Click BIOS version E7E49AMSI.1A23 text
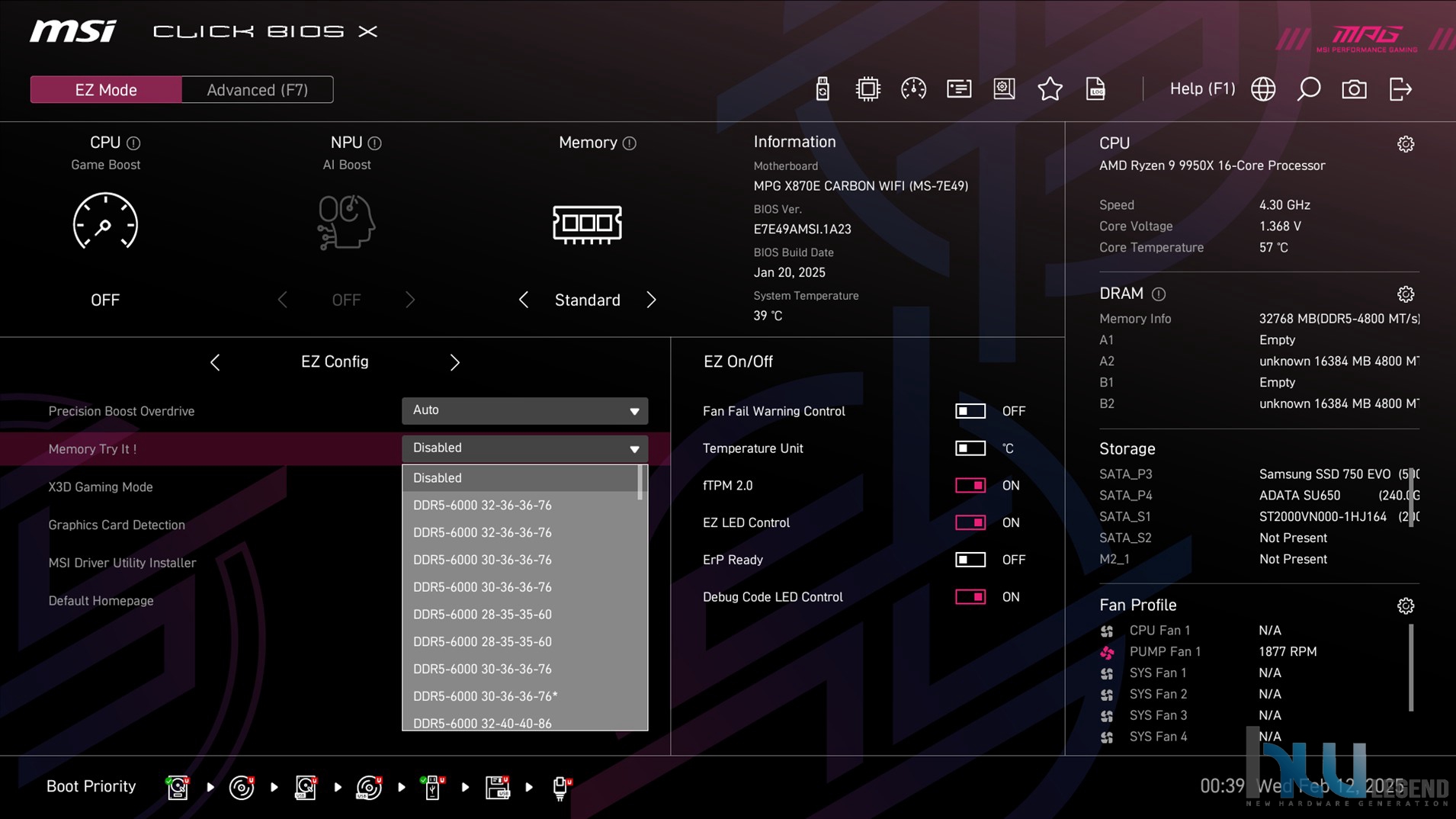 802,230
